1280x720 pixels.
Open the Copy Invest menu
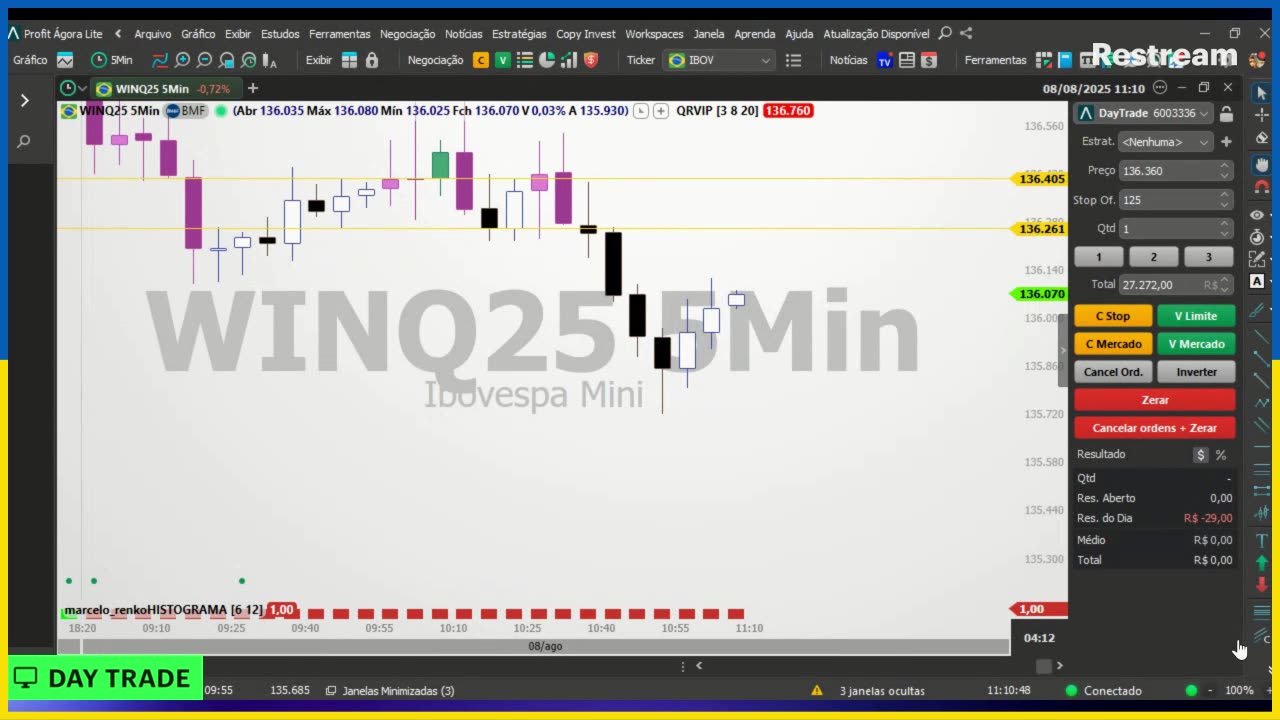pyautogui.click(x=586, y=33)
